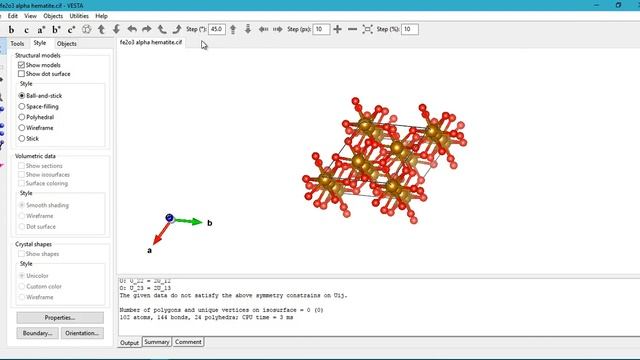Click the Step (px) input field
The image size is (640, 360).
[x=321, y=29]
